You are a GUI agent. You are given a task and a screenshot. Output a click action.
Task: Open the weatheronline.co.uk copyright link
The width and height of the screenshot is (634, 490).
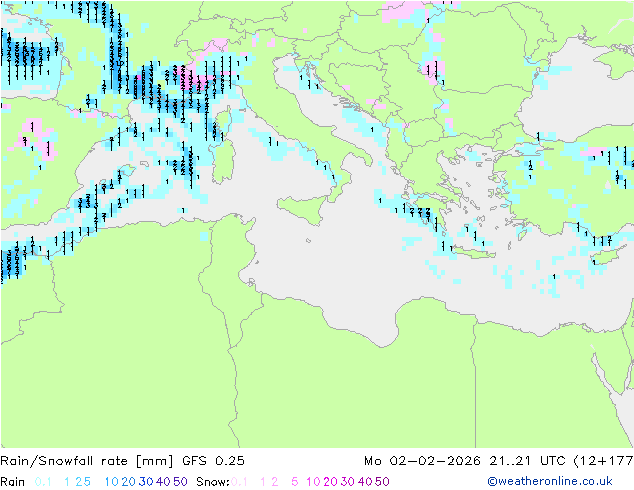550,481
